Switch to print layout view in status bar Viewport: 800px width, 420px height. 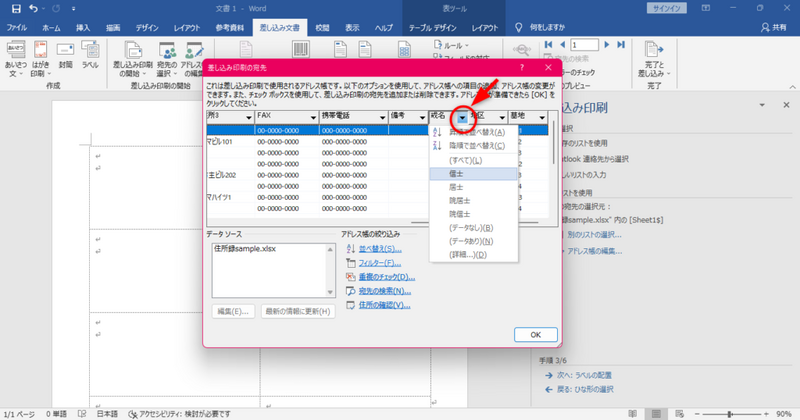(x=656, y=414)
